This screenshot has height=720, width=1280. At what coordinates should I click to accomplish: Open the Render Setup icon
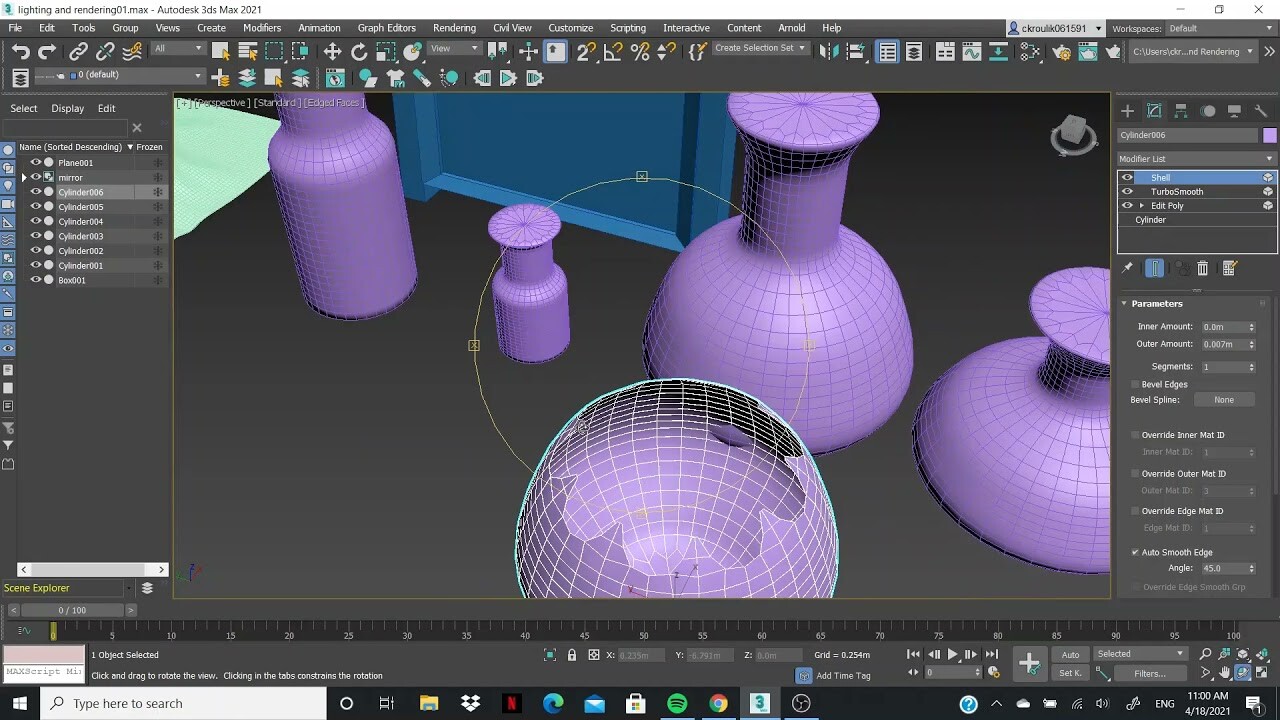(x=1062, y=52)
